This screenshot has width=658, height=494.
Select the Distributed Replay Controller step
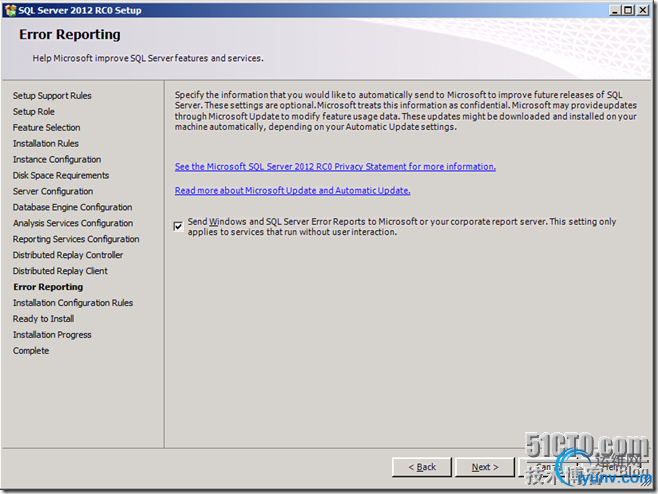[68, 255]
